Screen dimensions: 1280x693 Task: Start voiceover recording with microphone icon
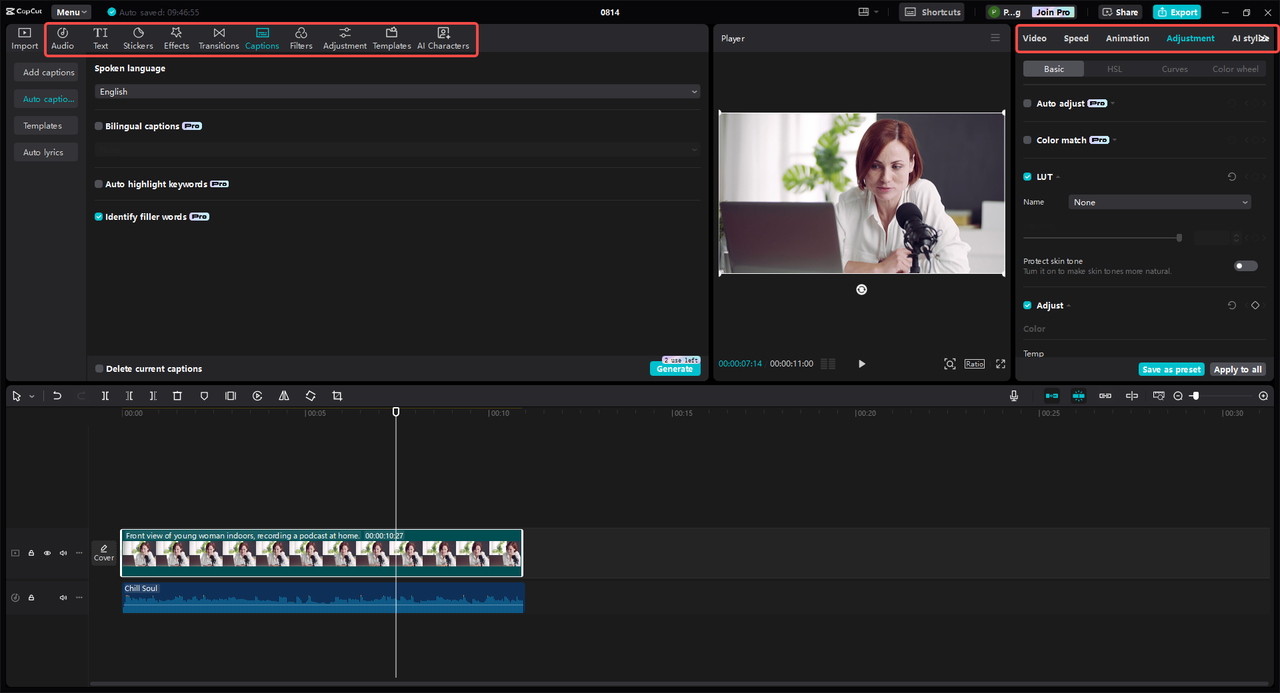click(x=1013, y=396)
